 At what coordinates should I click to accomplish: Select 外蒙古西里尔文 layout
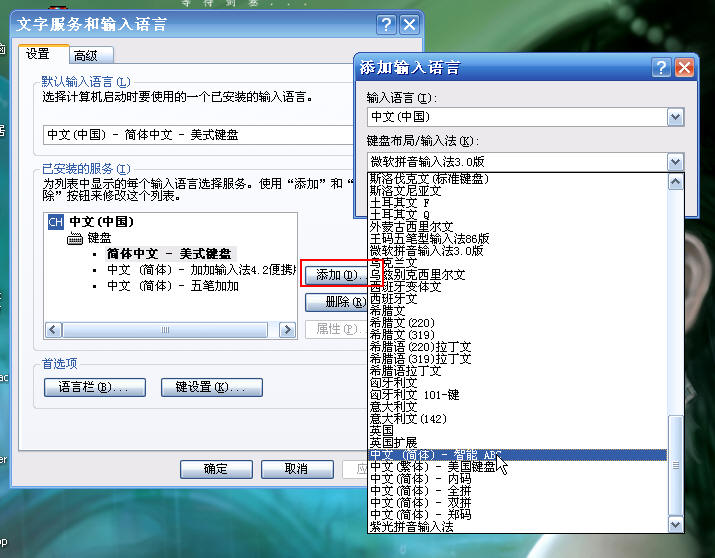click(x=517, y=227)
